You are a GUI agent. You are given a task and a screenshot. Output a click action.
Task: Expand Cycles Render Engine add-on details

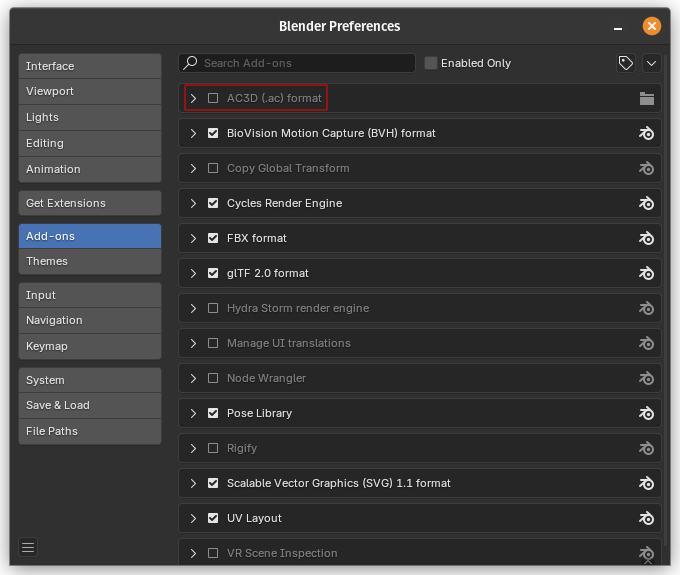(193, 203)
